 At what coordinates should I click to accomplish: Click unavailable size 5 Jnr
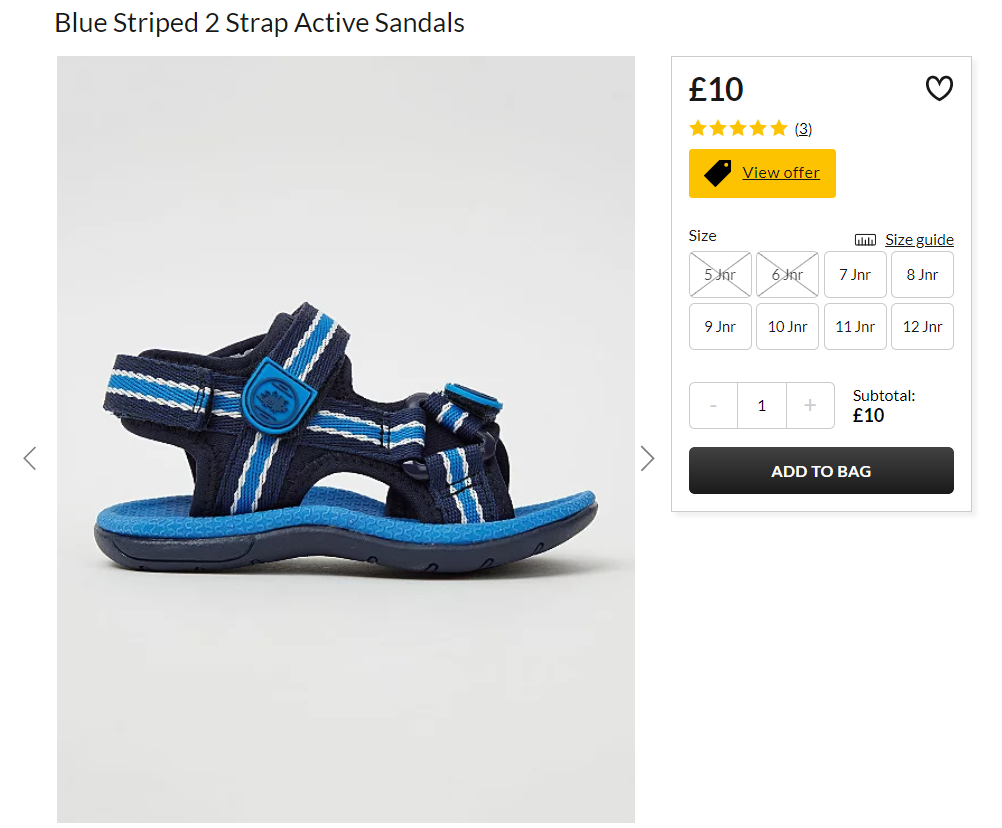[720, 275]
